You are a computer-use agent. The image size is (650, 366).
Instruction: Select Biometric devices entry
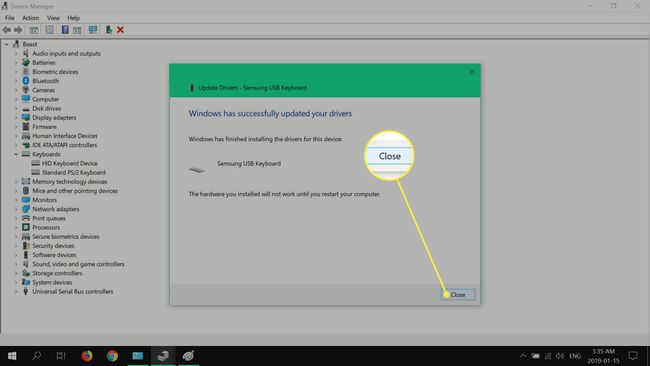point(55,72)
